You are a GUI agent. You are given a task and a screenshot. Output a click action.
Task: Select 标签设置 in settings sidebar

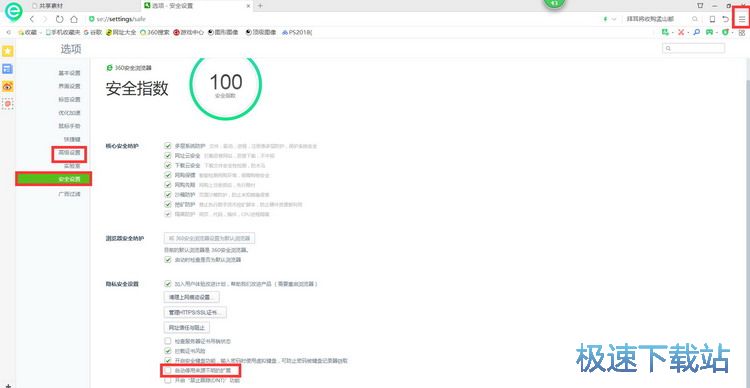69,100
